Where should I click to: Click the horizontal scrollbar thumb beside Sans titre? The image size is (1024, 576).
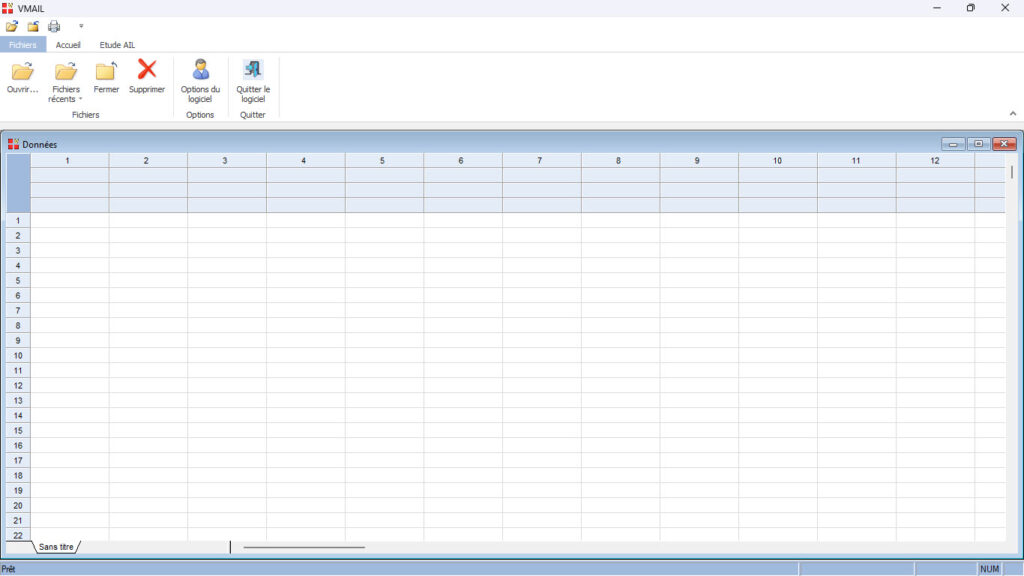pyautogui.click(x=304, y=547)
